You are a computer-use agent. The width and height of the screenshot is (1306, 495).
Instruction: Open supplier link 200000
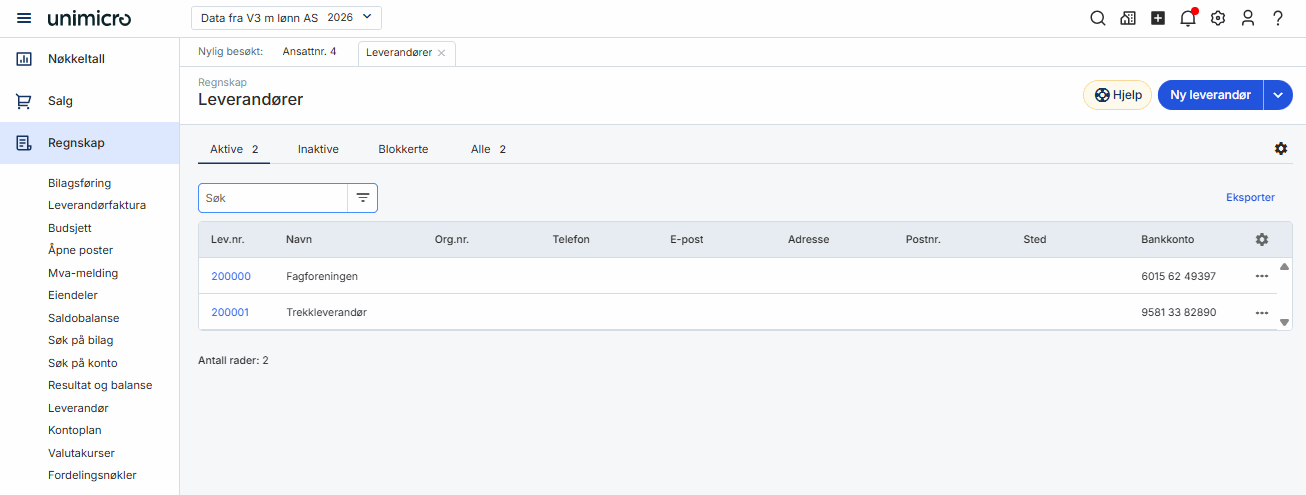[231, 276]
